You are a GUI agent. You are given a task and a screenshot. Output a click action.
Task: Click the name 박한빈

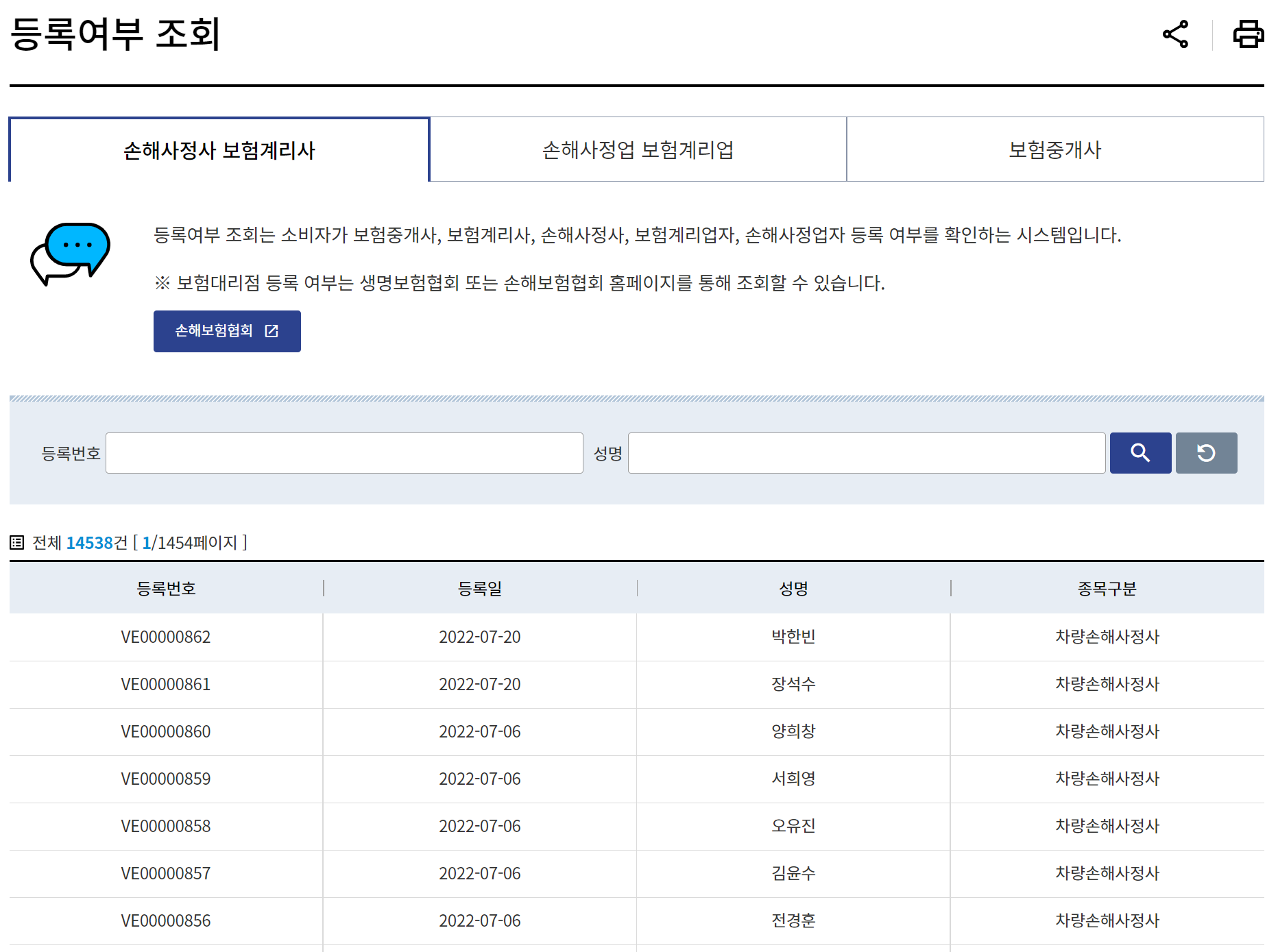(793, 637)
